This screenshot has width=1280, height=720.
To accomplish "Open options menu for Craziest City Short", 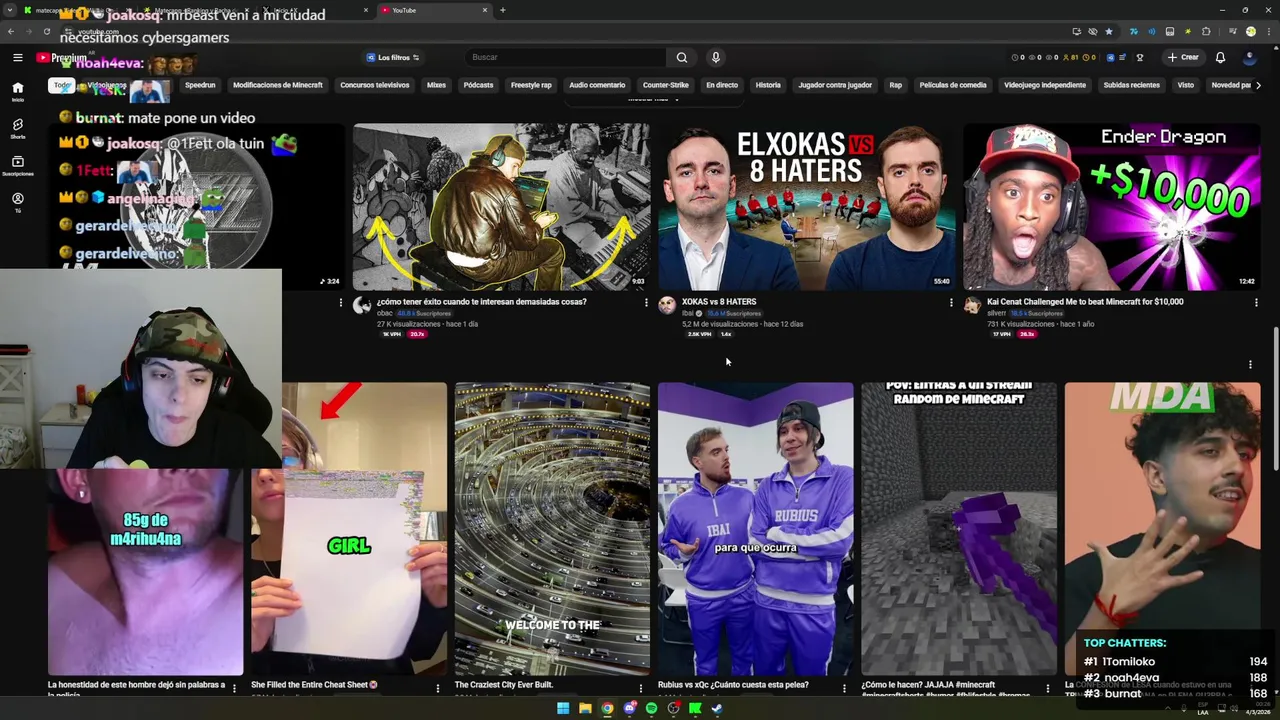I will pyautogui.click(x=641, y=688).
